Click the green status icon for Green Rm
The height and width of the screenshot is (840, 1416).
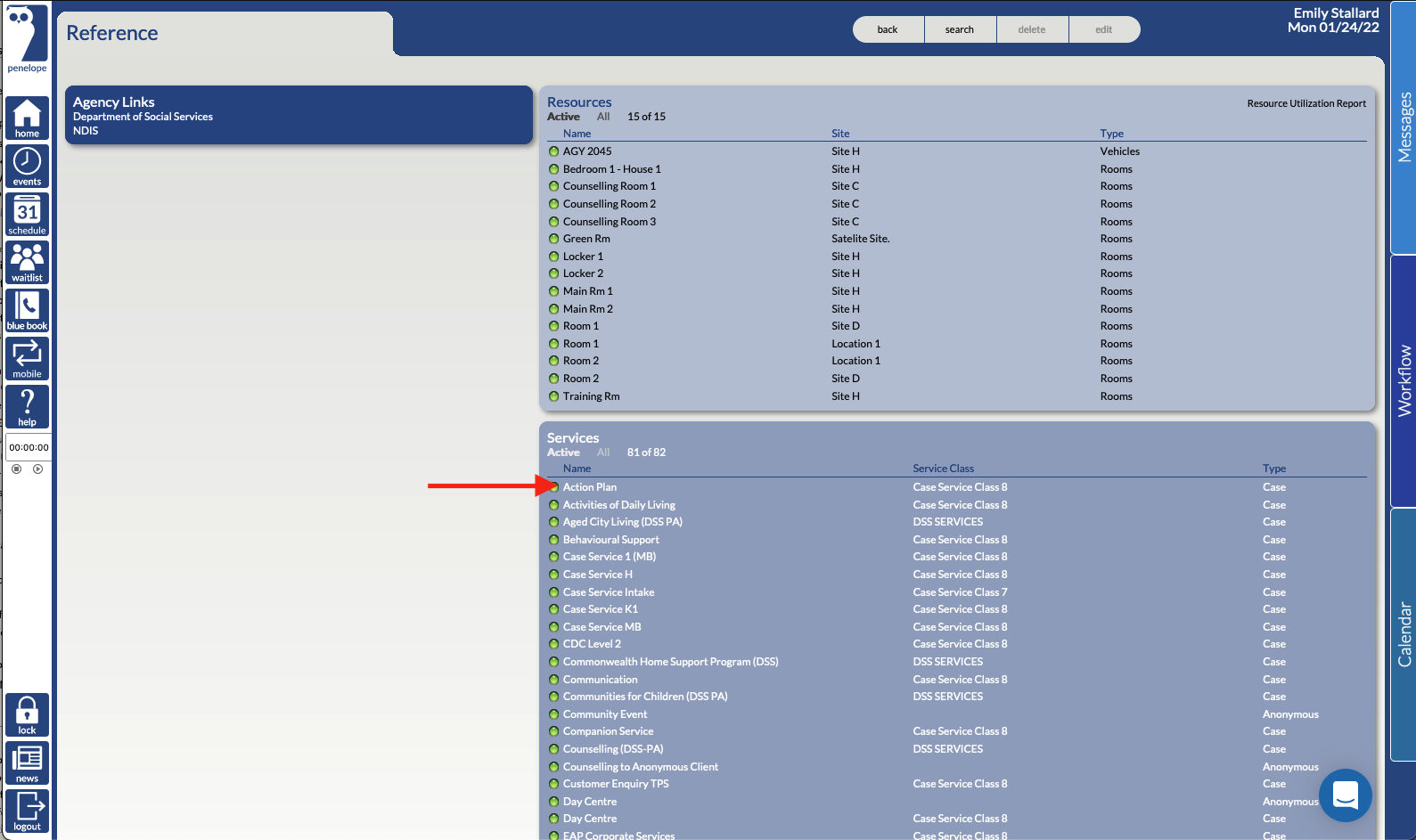[553, 239]
